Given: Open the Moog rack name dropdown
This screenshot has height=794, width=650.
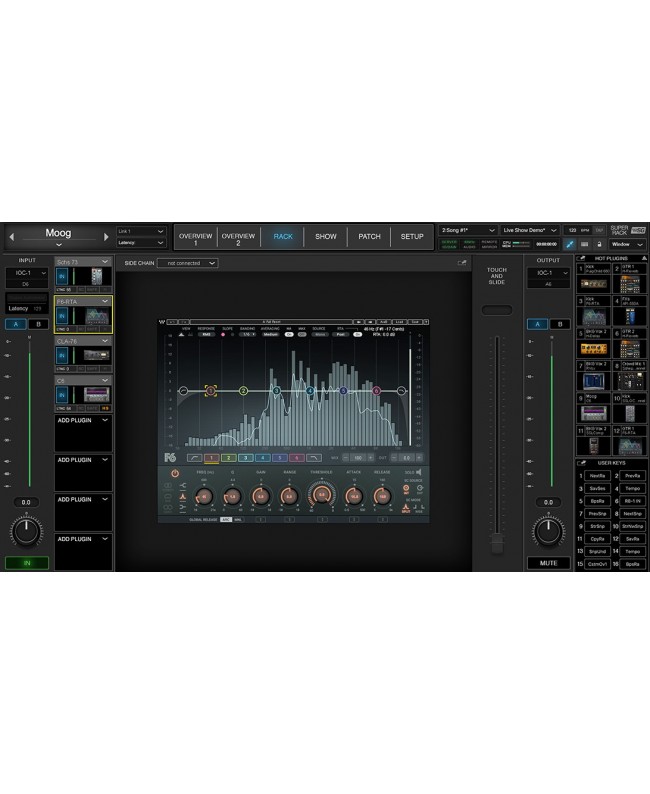Looking at the screenshot, I should (x=59, y=245).
